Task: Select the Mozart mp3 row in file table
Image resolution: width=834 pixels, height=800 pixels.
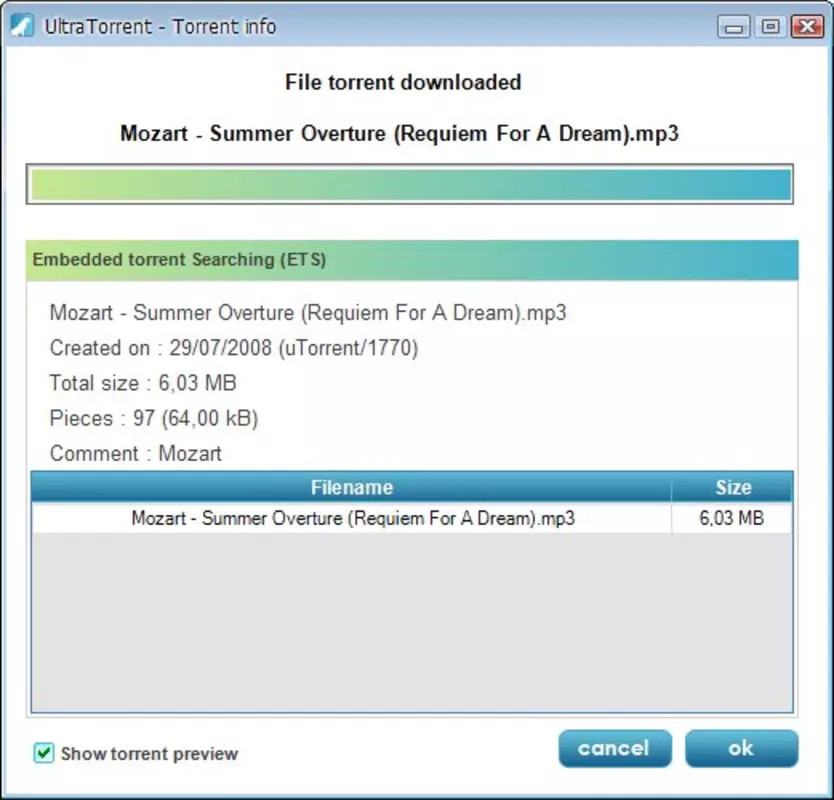Action: (x=412, y=518)
